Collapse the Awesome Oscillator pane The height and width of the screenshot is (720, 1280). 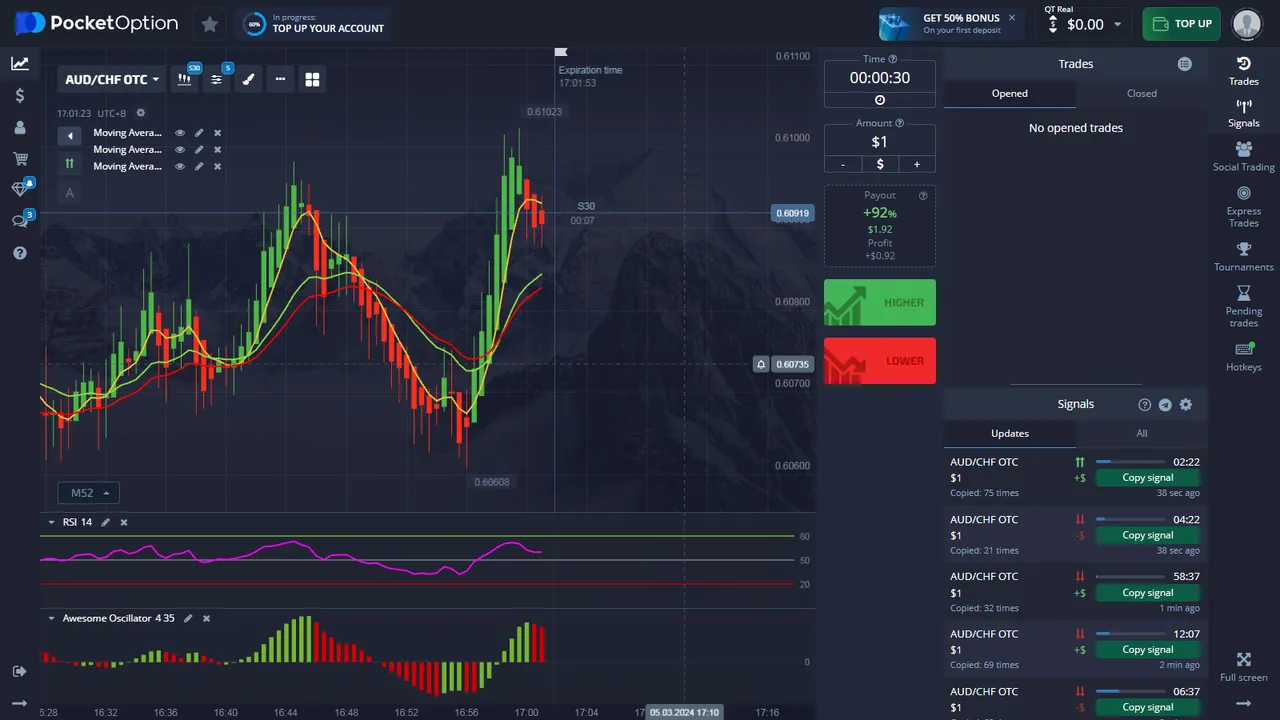pos(51,618)
